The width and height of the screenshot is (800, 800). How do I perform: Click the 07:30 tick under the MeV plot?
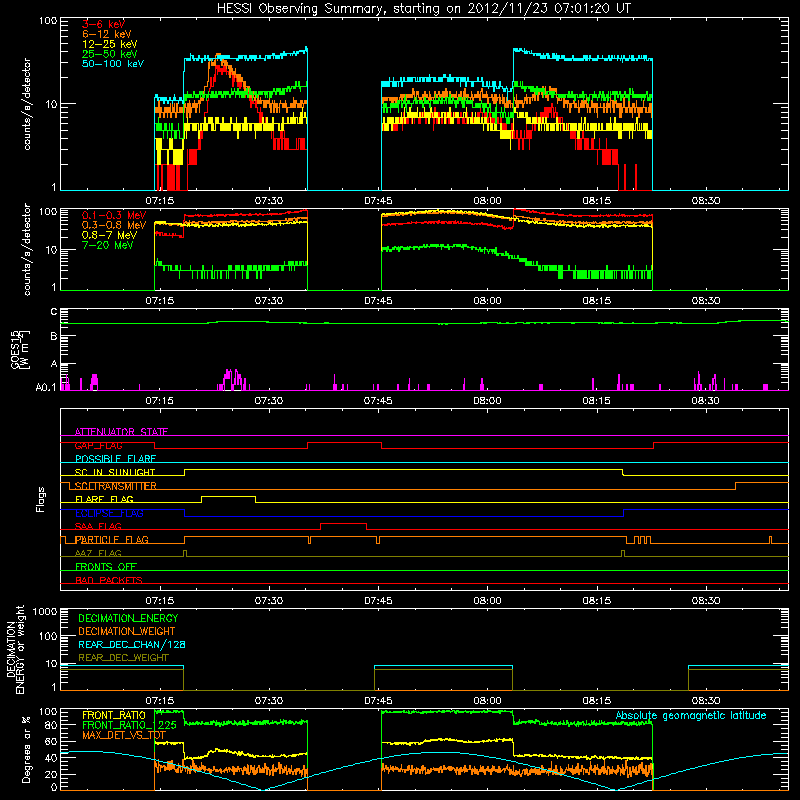tap(269, 301)
